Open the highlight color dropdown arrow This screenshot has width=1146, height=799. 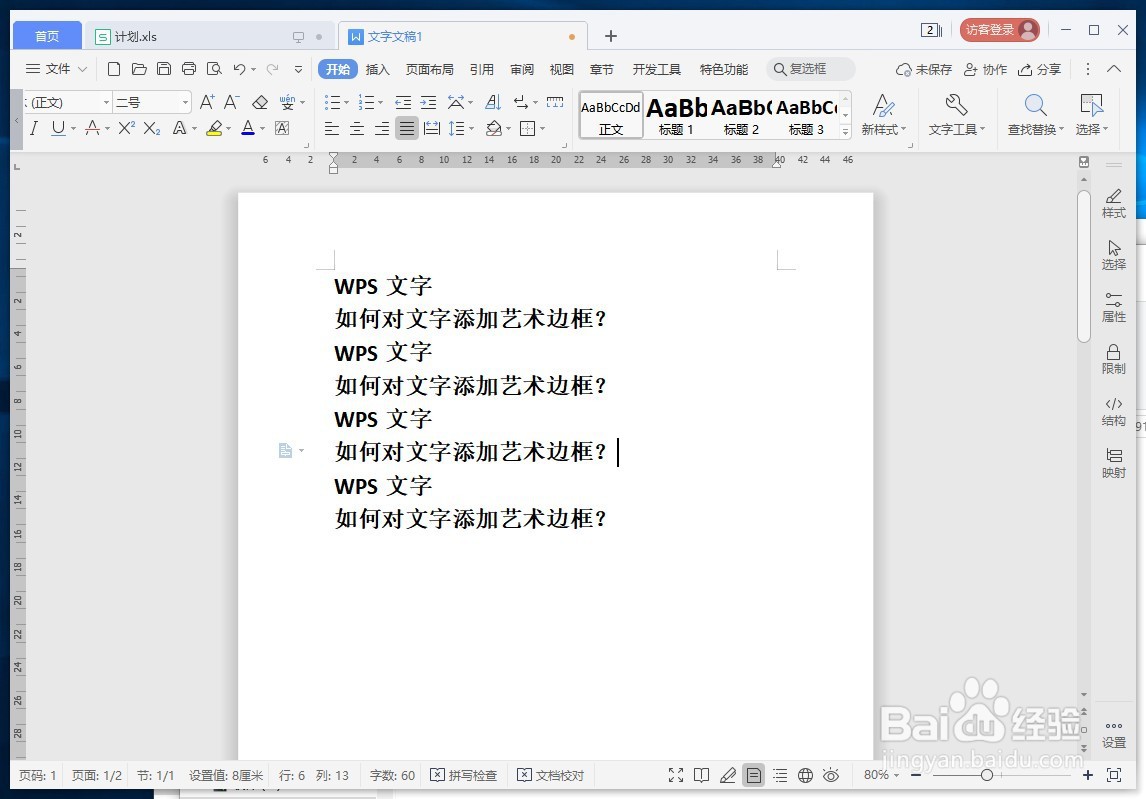(x=228, y=129)
